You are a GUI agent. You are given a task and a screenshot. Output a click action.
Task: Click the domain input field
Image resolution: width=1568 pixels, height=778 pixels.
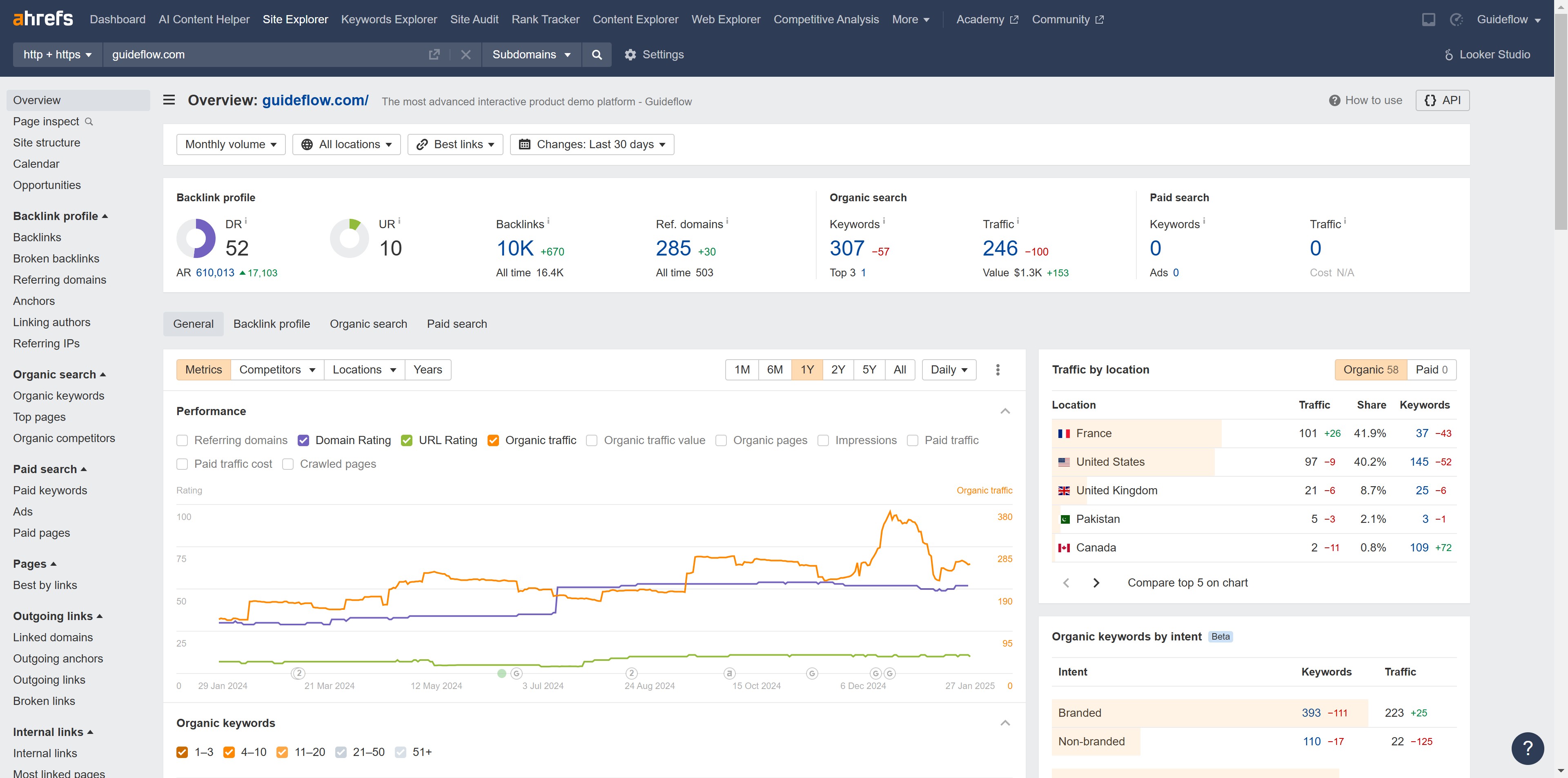[262, 55]
